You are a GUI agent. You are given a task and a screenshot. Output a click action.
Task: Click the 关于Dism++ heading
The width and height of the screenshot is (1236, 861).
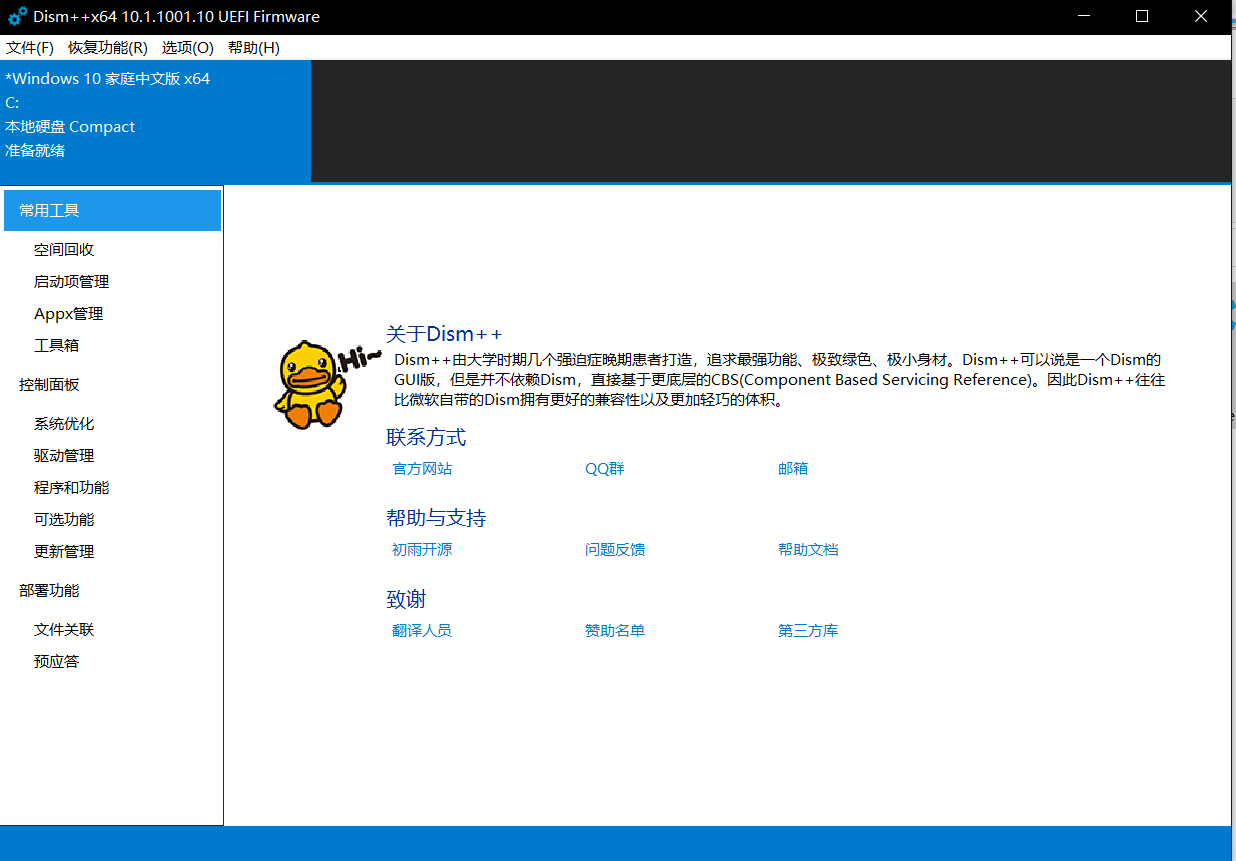[x=444, y=334]
